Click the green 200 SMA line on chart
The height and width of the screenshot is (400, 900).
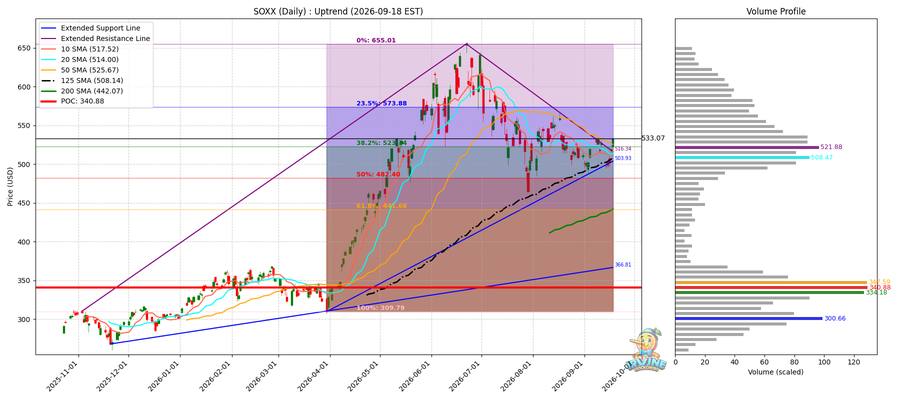(581, 221)
